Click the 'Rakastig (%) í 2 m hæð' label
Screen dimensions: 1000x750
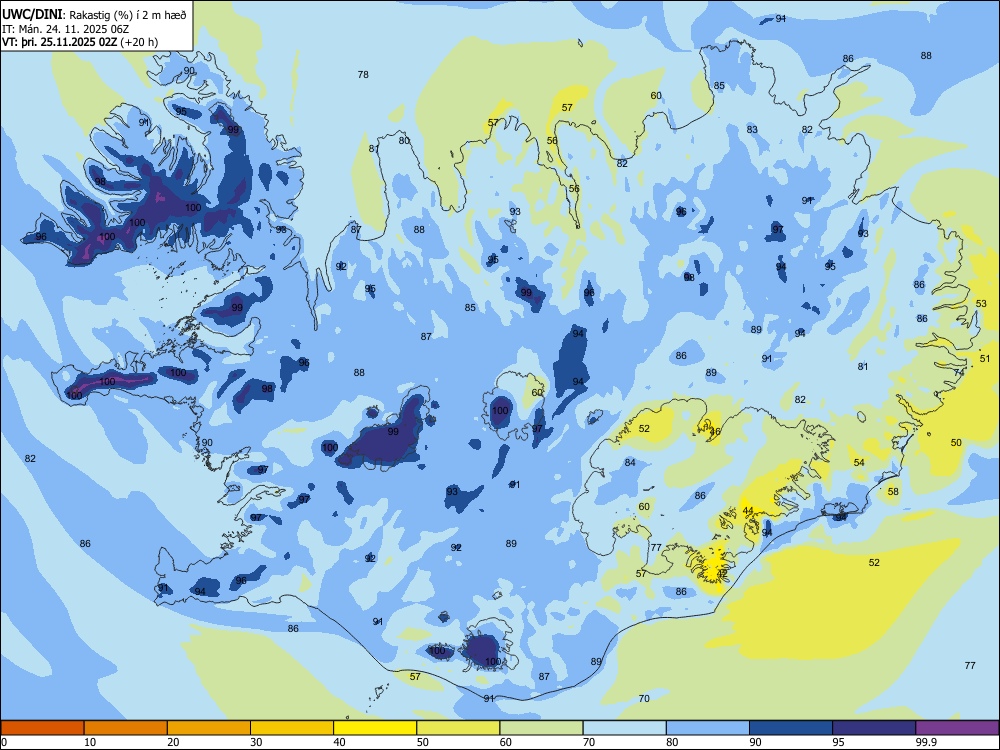[128, 15]
